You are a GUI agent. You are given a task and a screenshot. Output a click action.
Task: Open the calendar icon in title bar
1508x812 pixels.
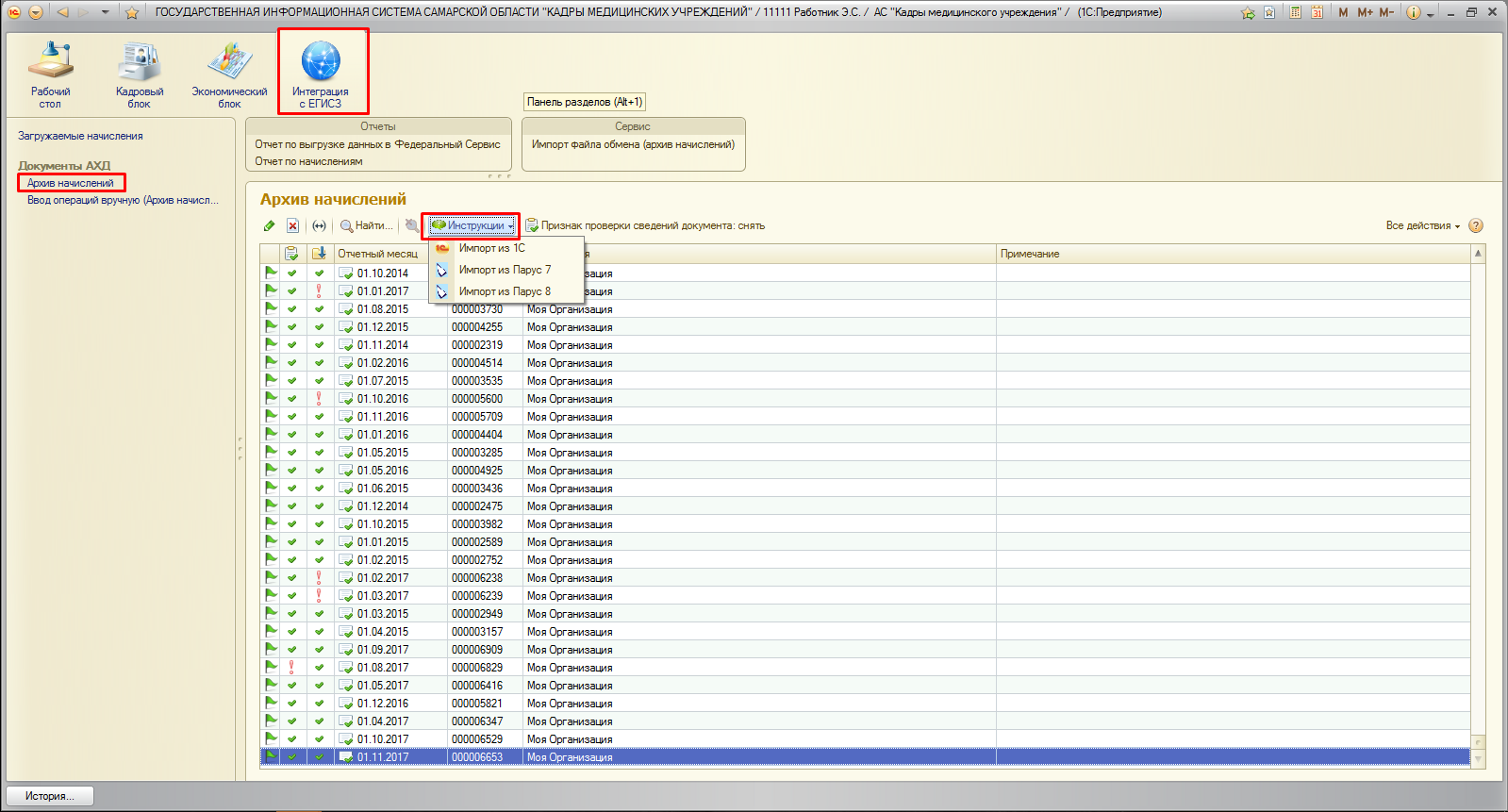point(1317,12)
